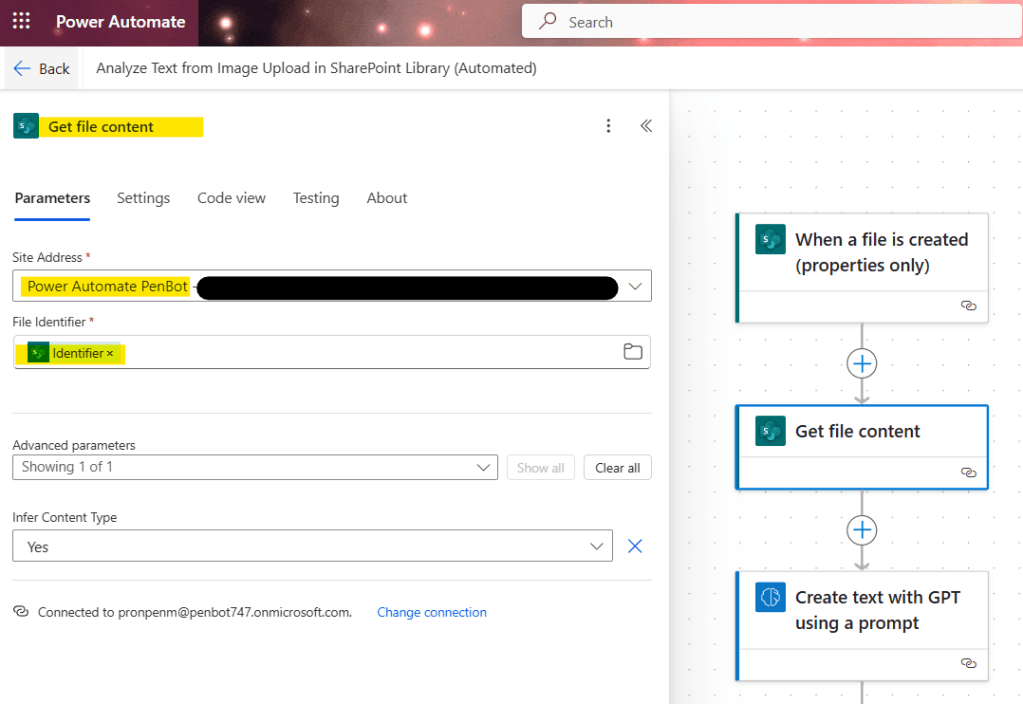Open the app launcher waffle icon
The width and height of the screenshot is (1023, 704).
click(x=21, y=22)
